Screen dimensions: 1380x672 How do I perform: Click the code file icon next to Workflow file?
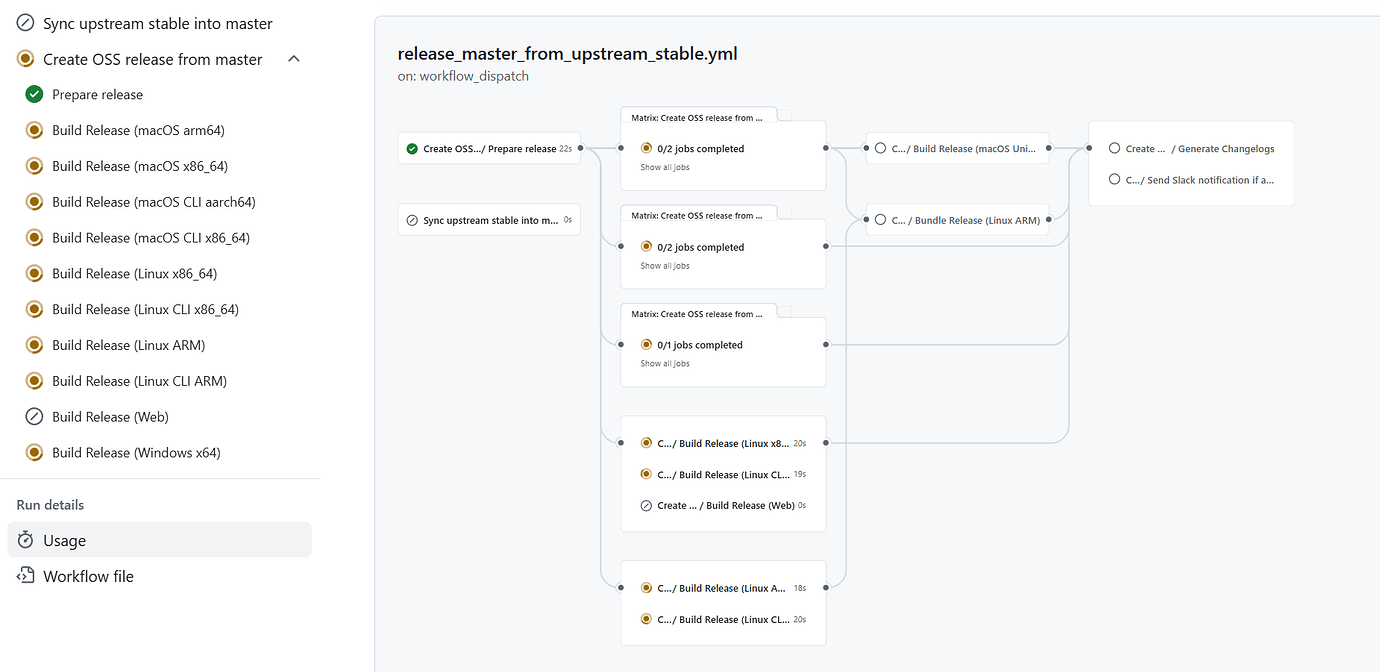(26, 576)
